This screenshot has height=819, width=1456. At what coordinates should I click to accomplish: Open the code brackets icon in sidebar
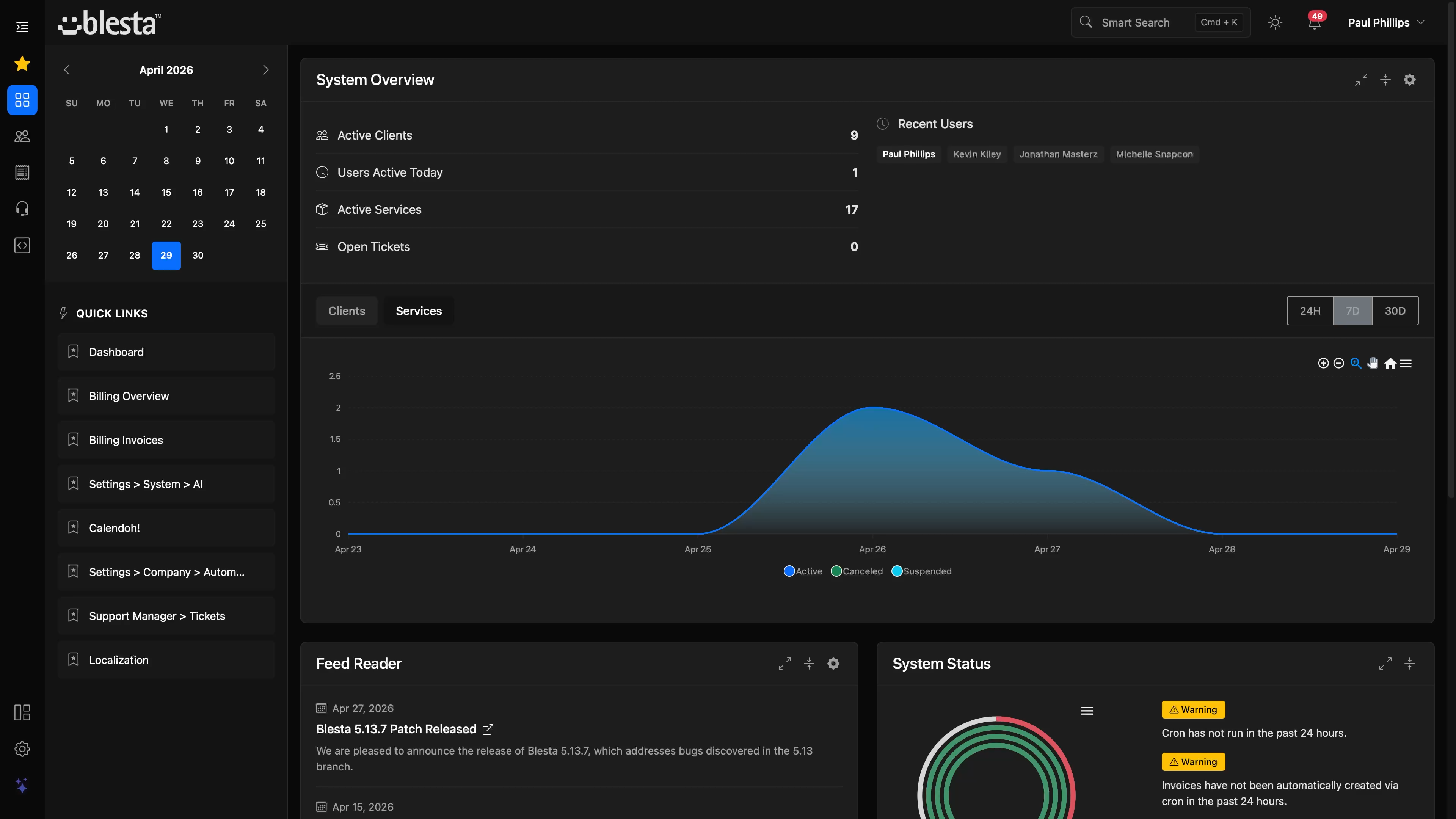click(x=22, y=245)
